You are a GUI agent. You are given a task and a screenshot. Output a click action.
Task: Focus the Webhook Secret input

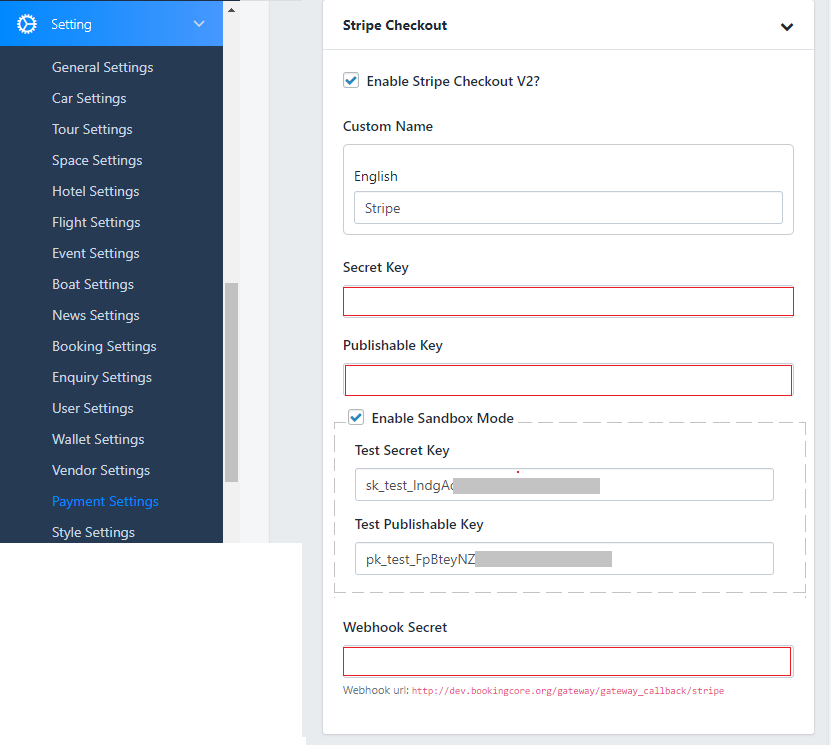(x=567, y=662)
